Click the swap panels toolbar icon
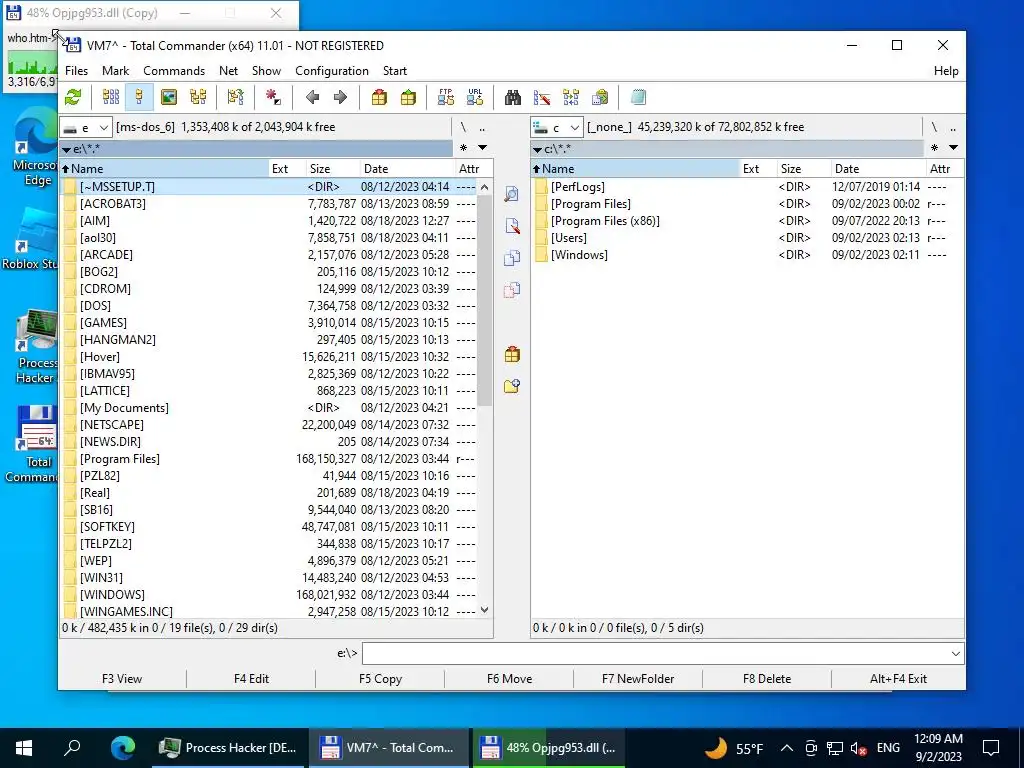Screen dimensions: 1024x768 pyautogui.click(x=236, y=97)
